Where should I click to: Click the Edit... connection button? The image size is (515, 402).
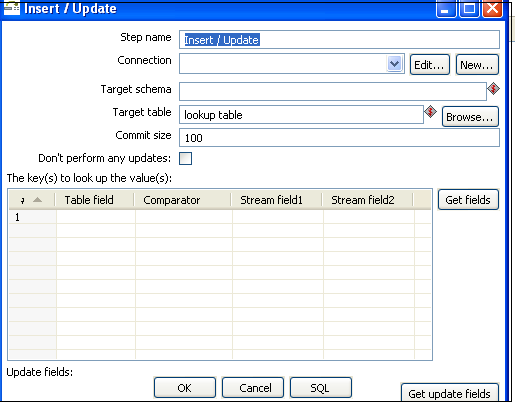[430, 65]
